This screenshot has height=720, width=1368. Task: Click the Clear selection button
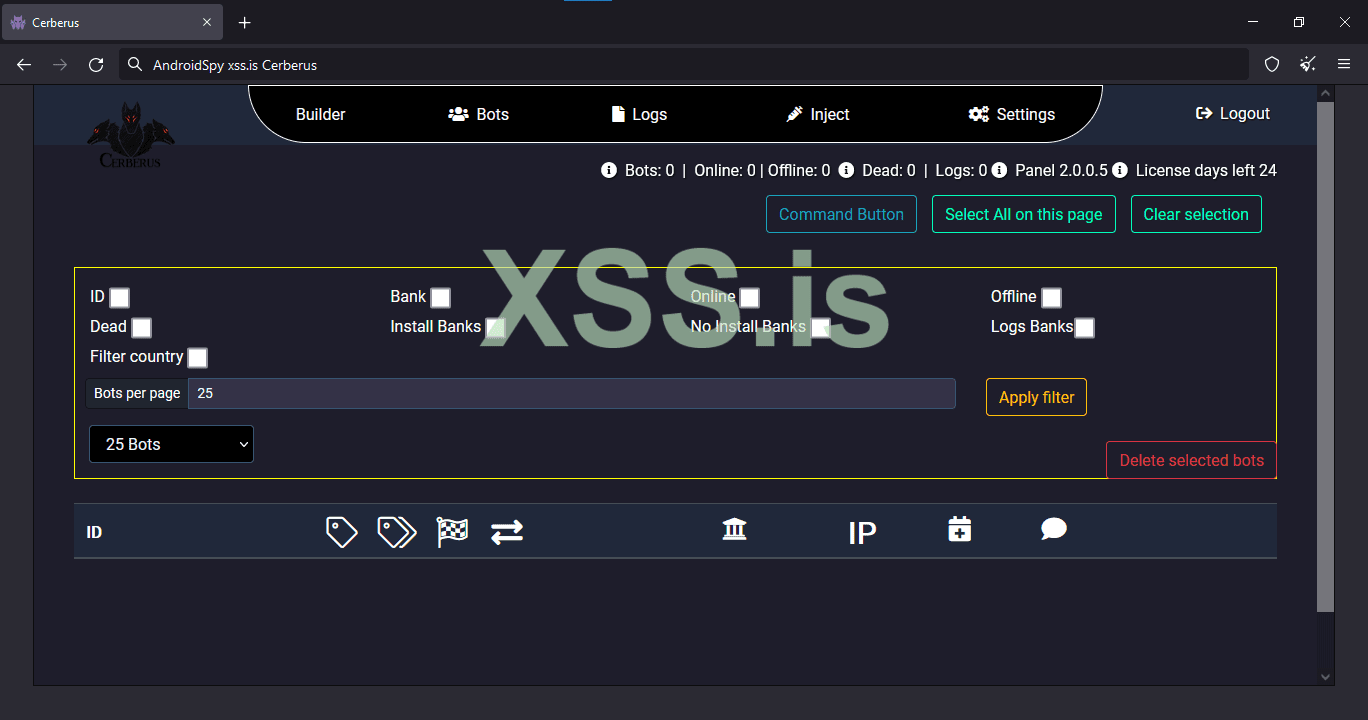click(1196, 214)
